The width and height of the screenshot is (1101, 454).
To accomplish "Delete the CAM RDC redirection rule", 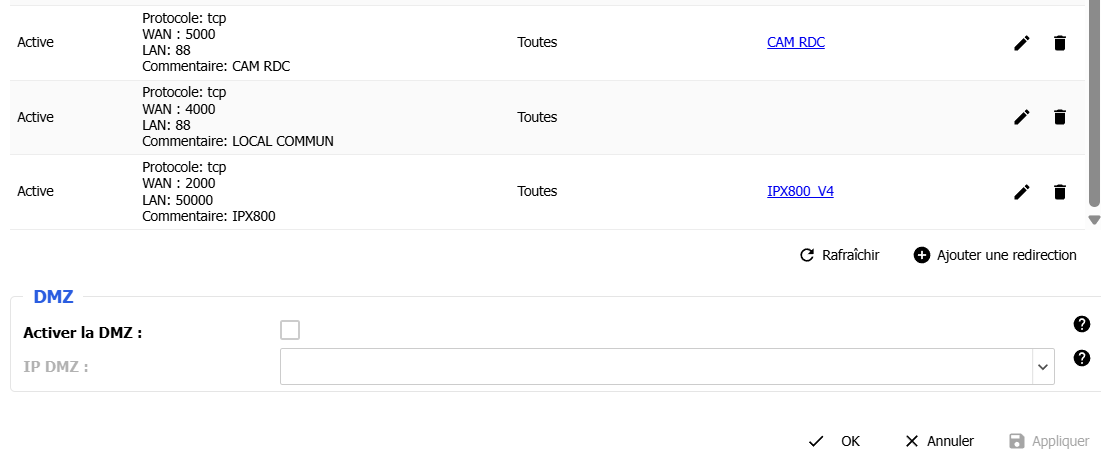I will [1060, 43].
